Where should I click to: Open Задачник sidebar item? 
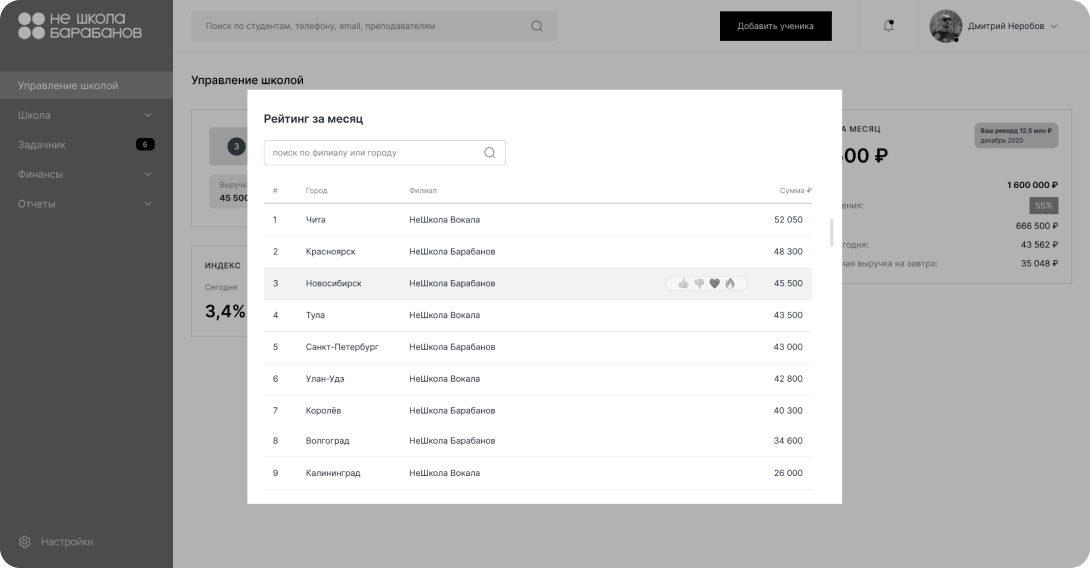pos(42,145)
